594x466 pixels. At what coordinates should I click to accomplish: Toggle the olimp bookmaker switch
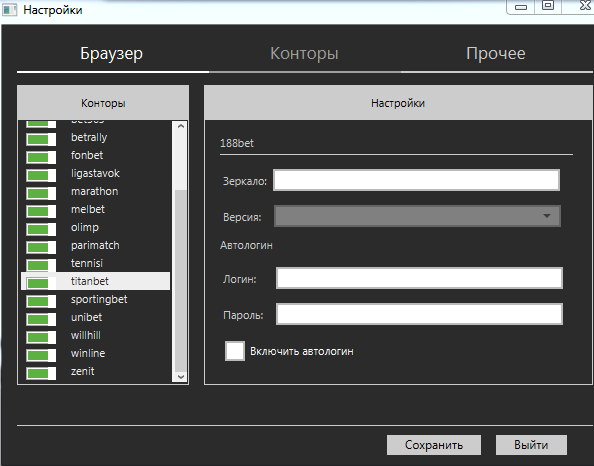point(41,229)
